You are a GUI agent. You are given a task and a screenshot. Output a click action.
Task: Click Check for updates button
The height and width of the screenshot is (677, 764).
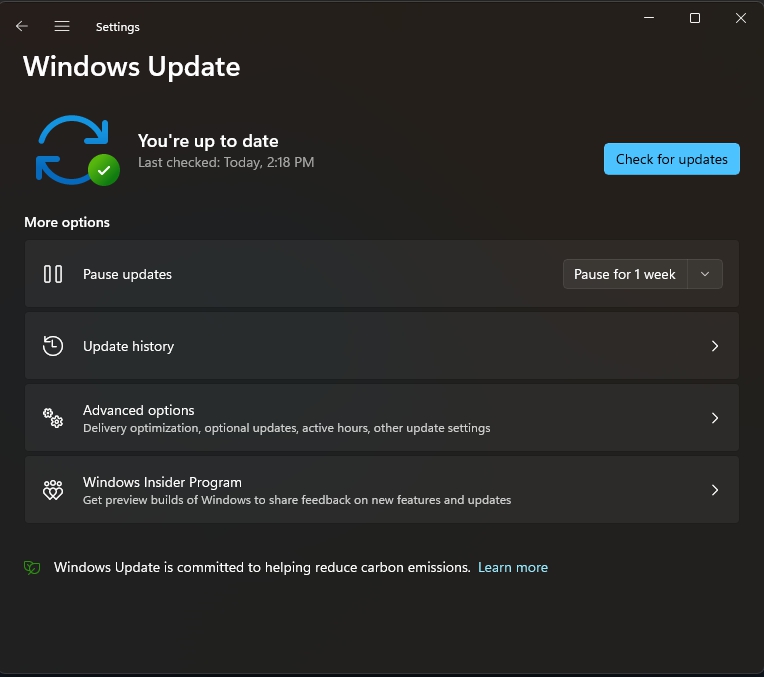click(x=671, y=159)
